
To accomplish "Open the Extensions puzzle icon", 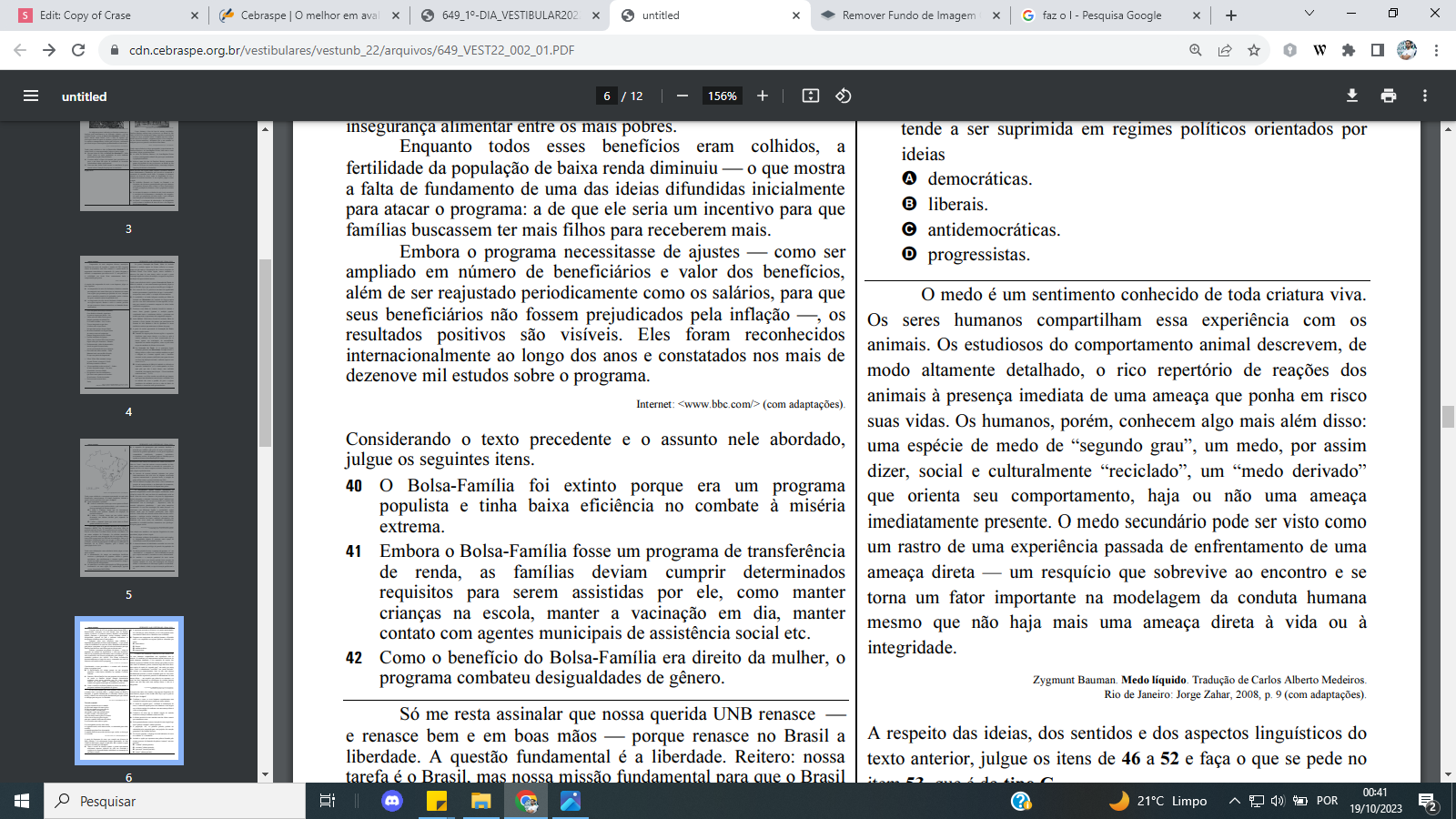I will tap(1349, 50).
